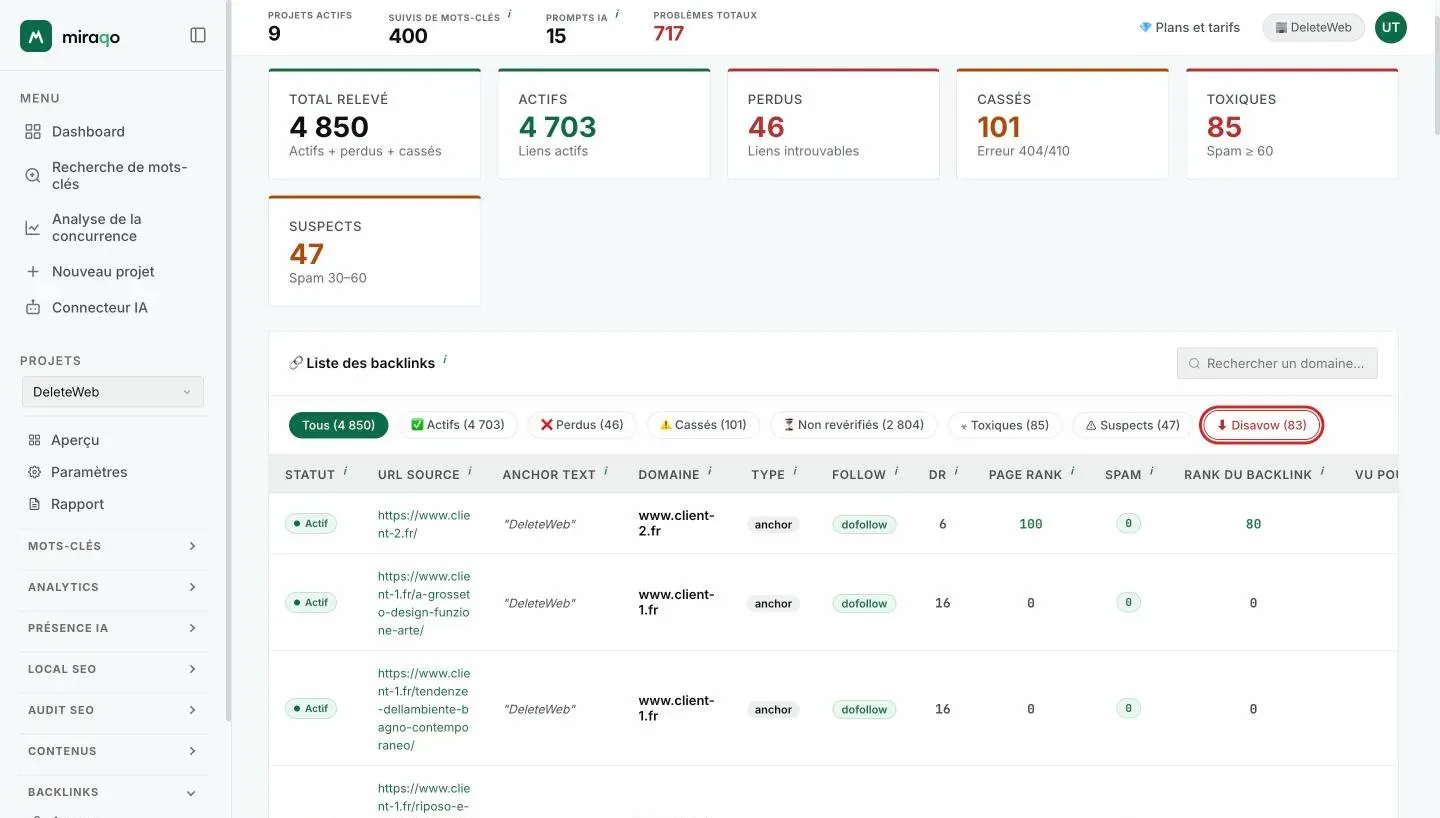
Task: Select the Tous (4 850) filter tab
Action: (x=338, y=425)
